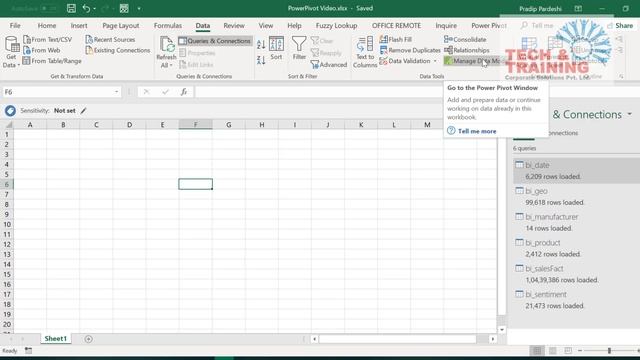Open the Power Pivot tab
Screen dimensions: 640x360
(489, 25)
